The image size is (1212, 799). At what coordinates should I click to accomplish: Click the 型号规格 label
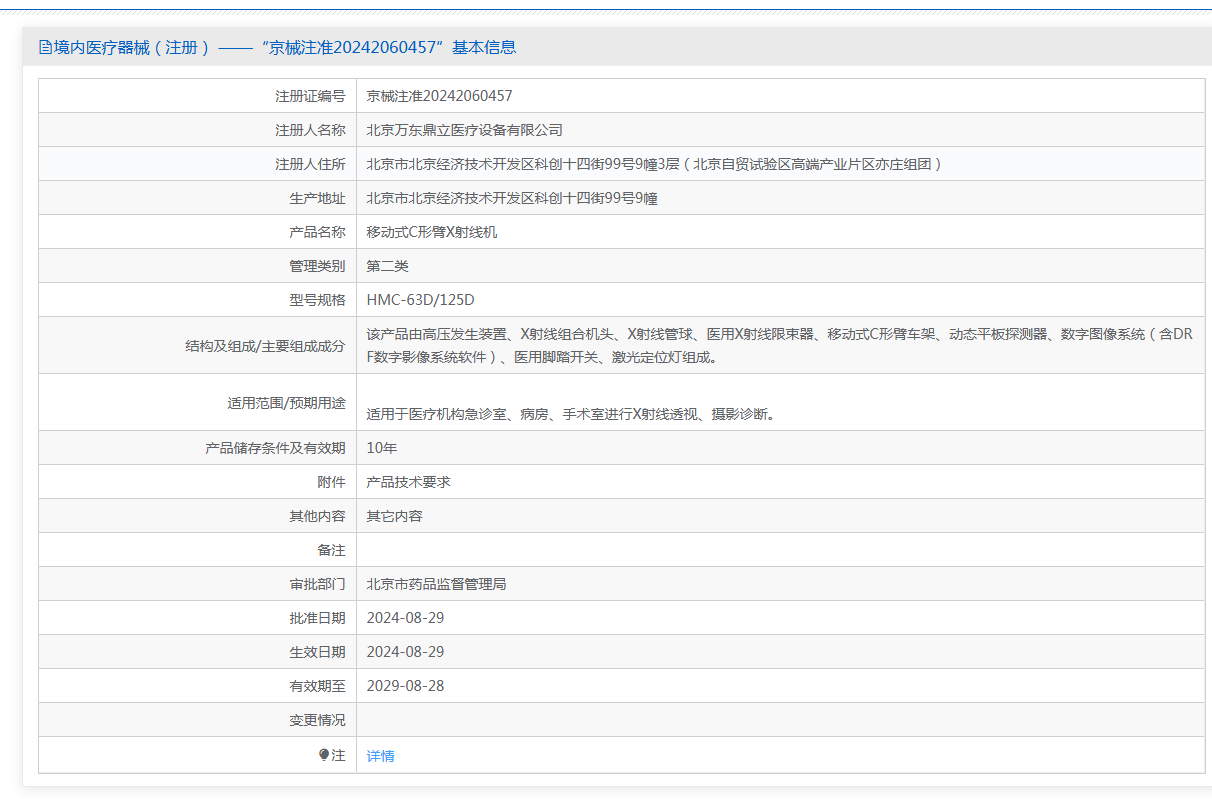coord(317,300)
